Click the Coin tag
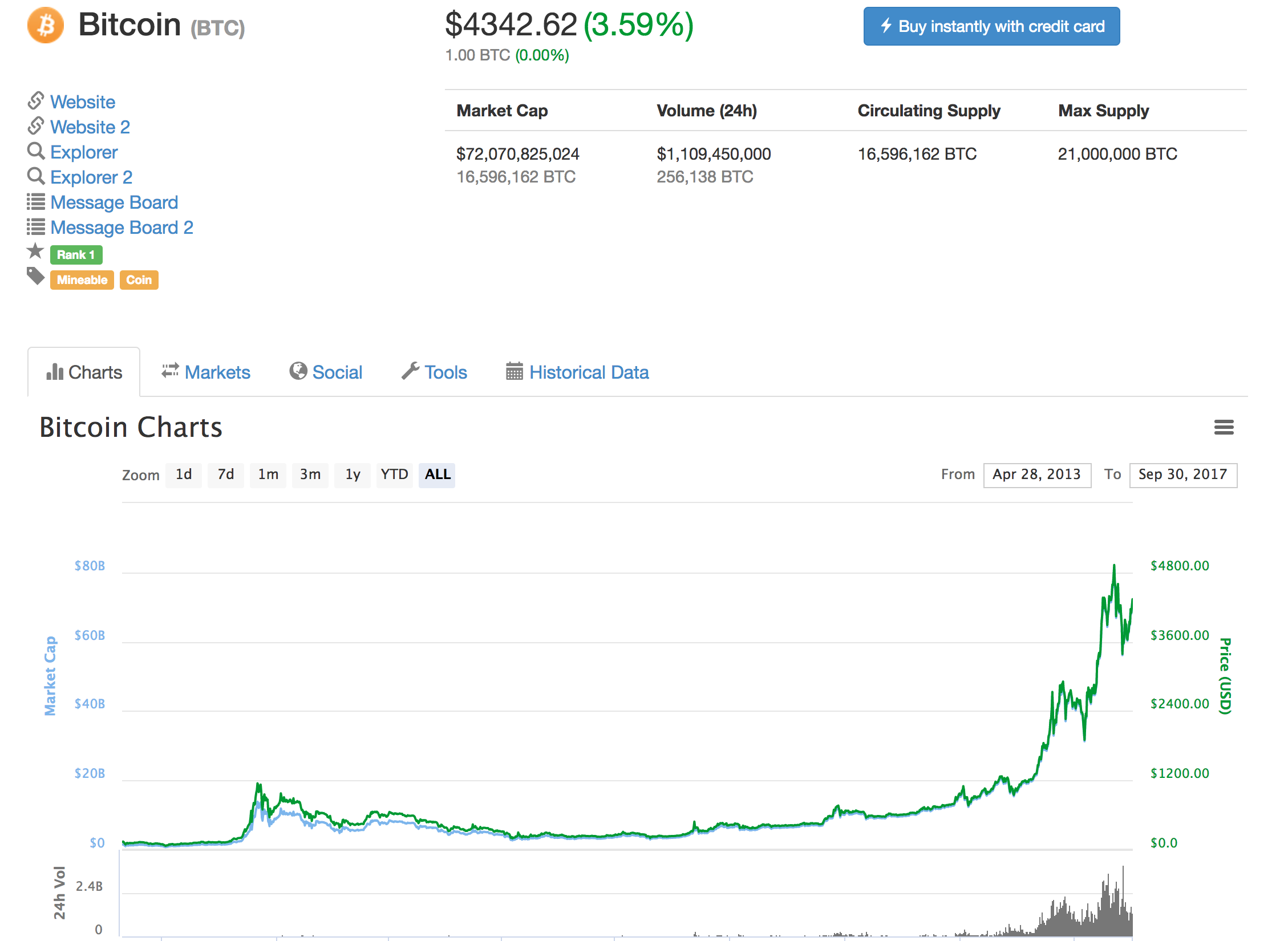This screenshot has width=1288, height=941. [x=139, y=280]
